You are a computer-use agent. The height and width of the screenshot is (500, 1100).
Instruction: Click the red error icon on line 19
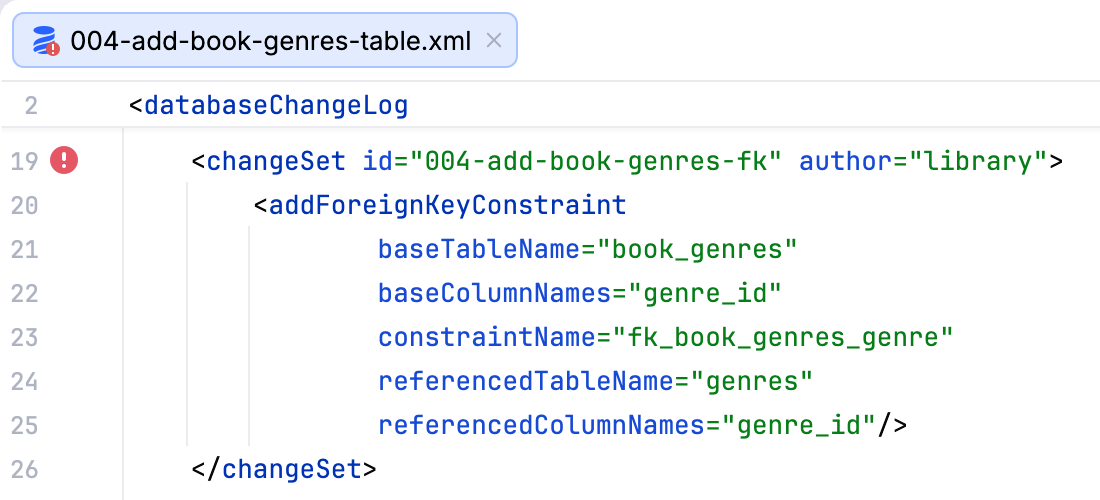[x=64, y=161]
